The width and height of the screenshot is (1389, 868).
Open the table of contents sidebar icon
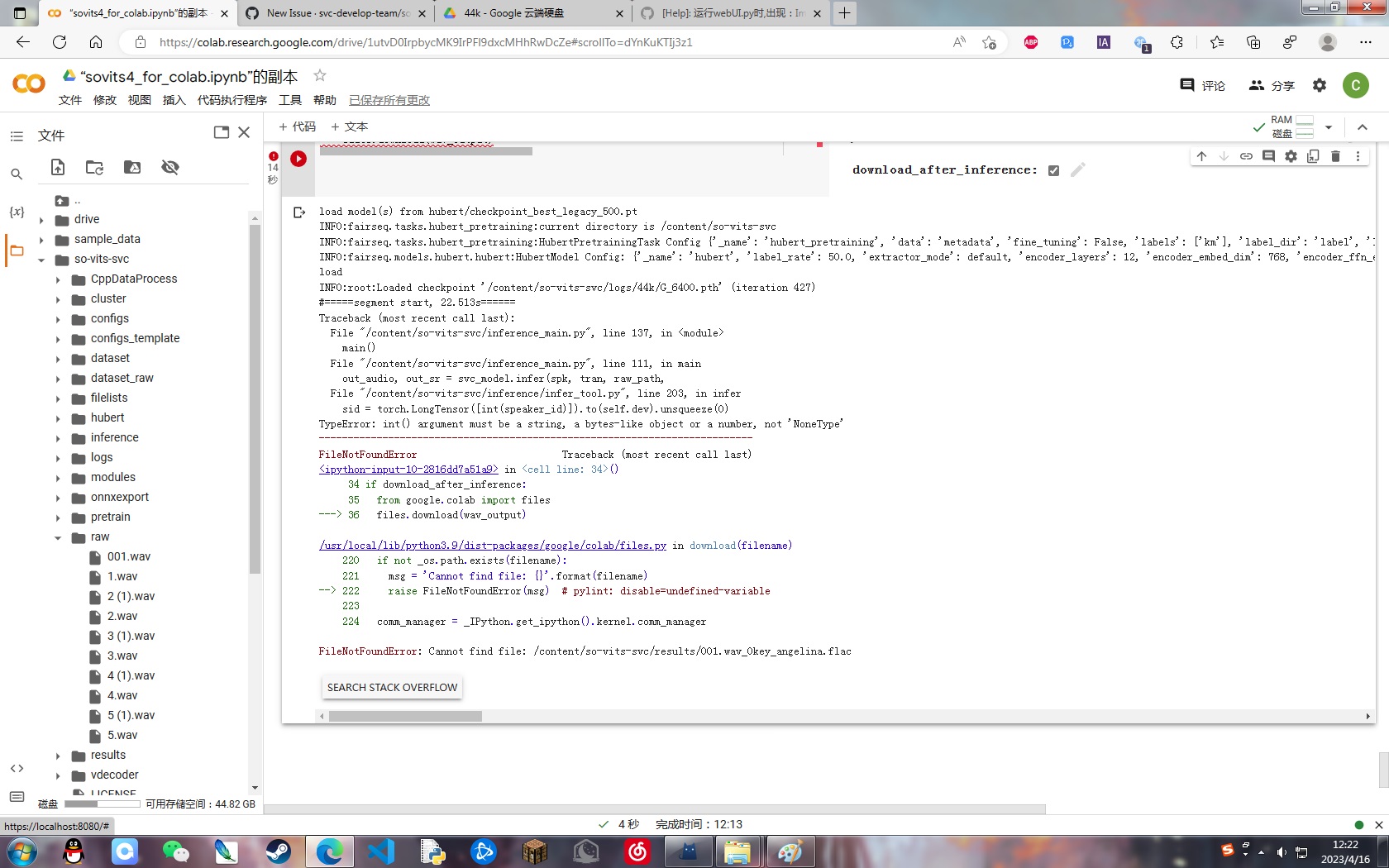17,136
